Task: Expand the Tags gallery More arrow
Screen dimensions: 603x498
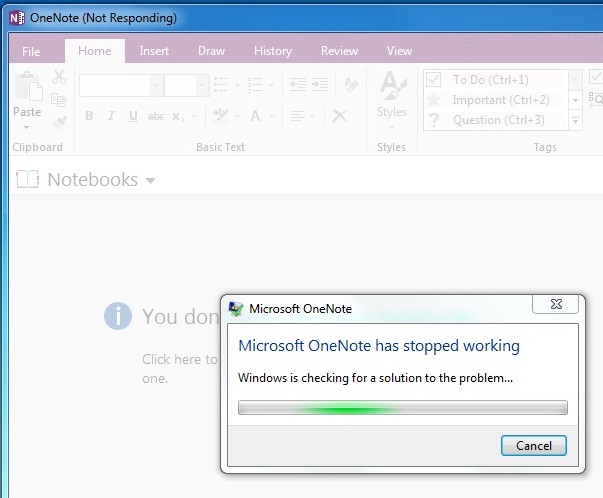Action: [576, 120]
